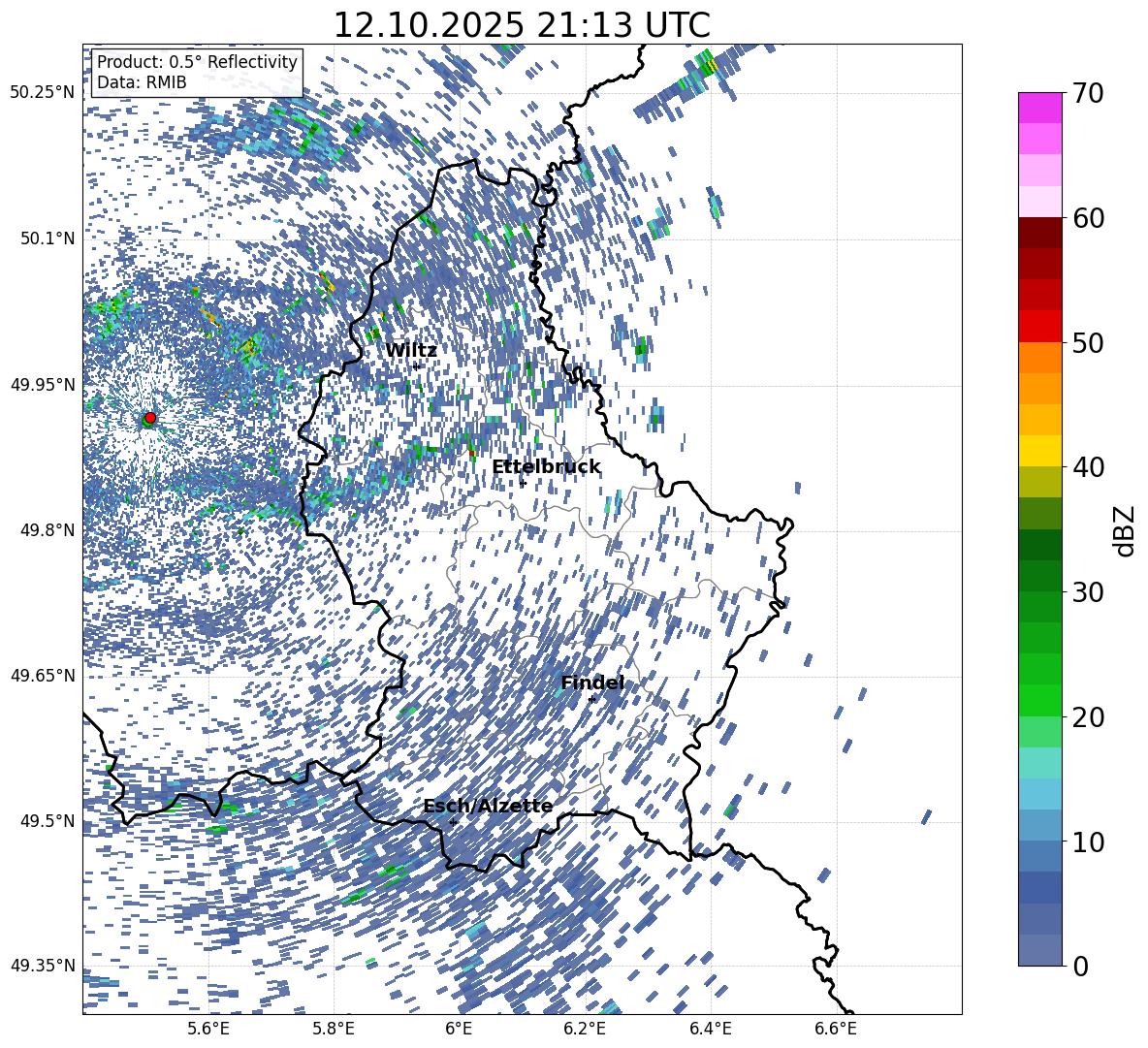Screen dimensions: 1148x1048
Task: Pick the yellow swatch just above 40 dBZ
Action: pyautogui.click(x=1039, y=451)
